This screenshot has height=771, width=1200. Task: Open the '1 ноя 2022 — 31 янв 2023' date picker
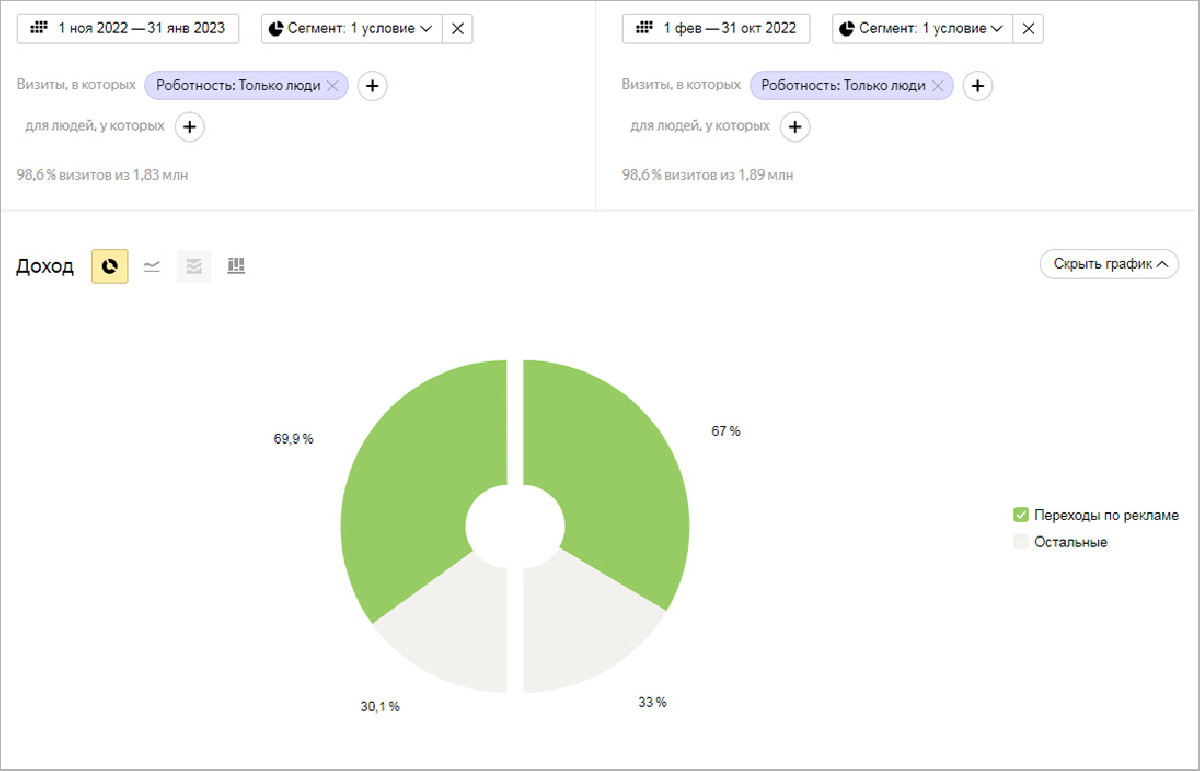coord(128,28)
